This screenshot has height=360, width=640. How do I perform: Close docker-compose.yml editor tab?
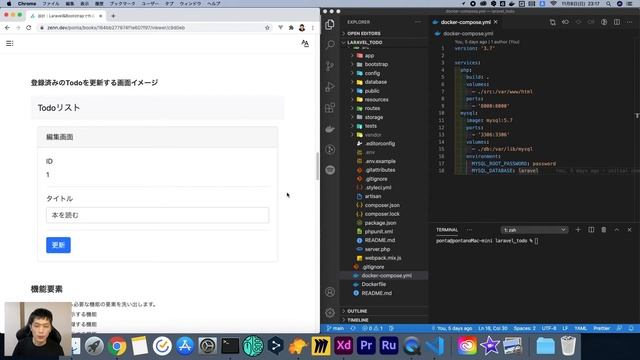(496, 22)
